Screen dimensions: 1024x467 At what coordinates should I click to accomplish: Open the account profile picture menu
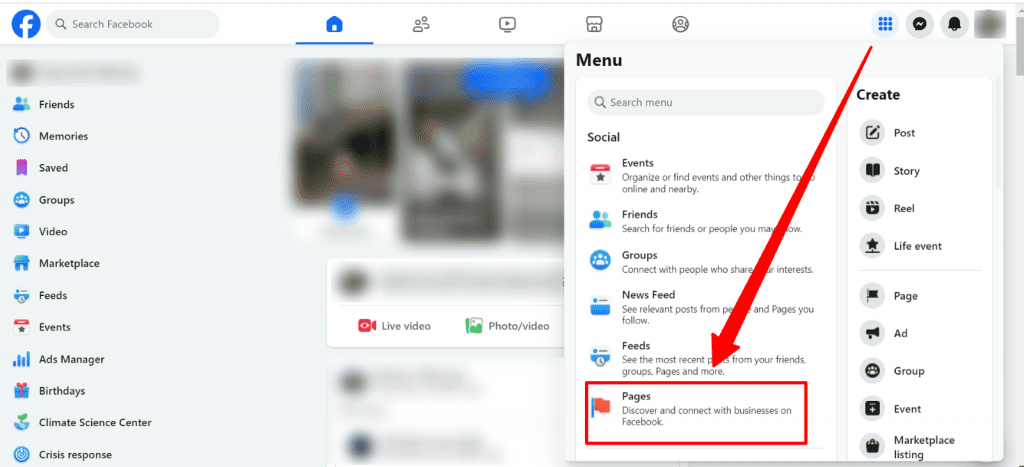989,24
